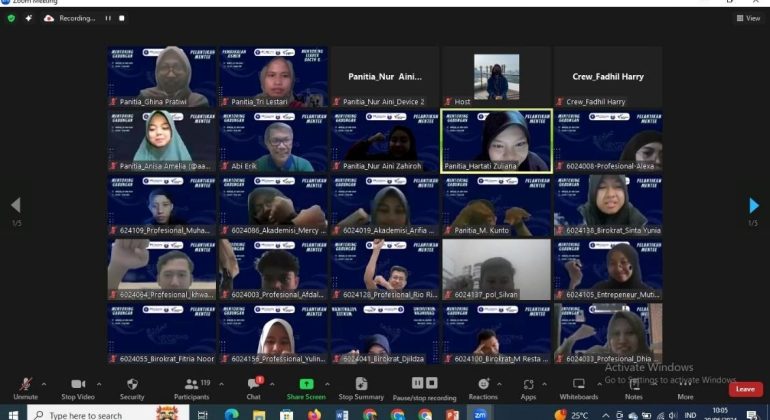
Task: Select the Abi Erik video tile
Action: point(273,141)
